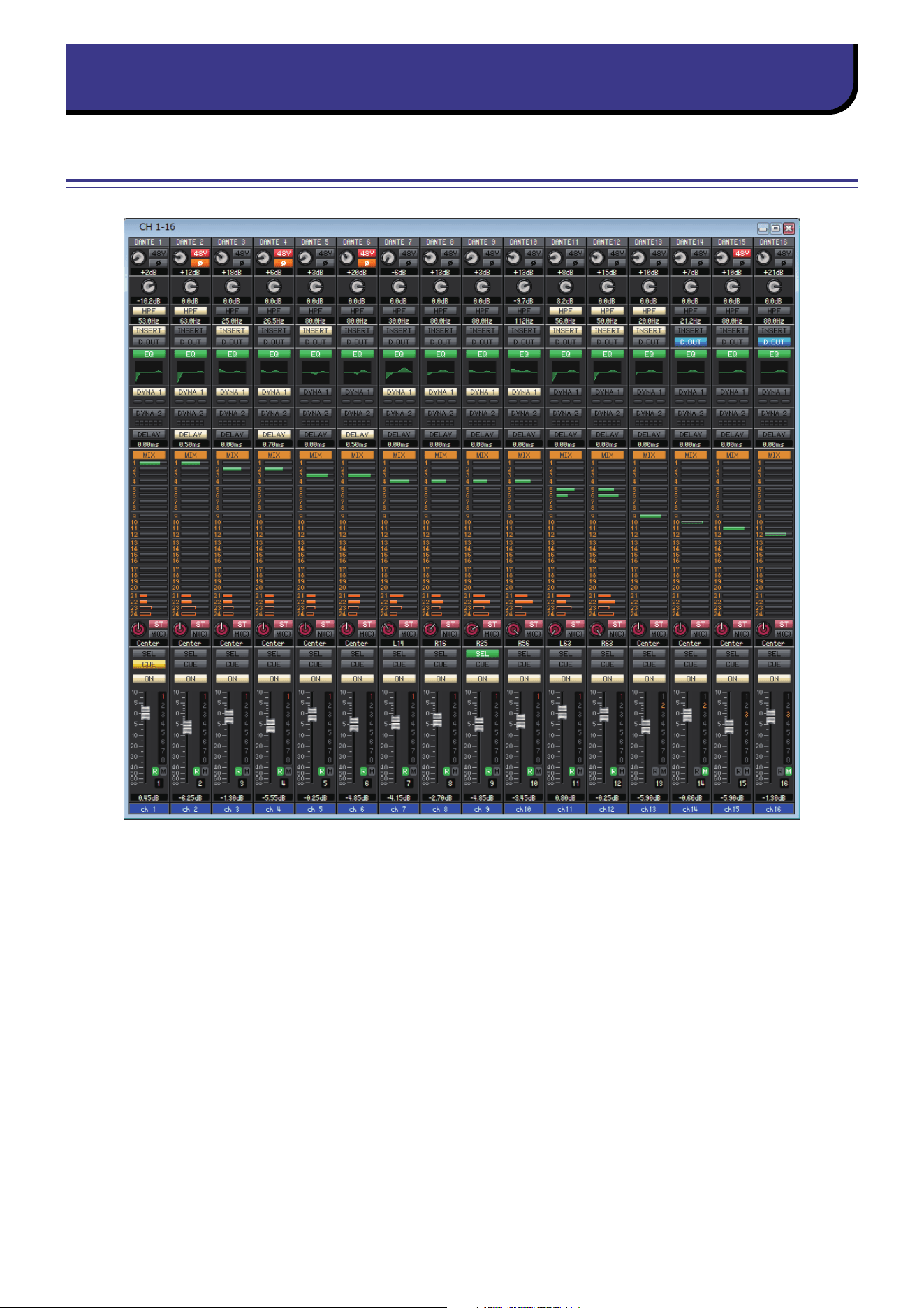Click the ch11 fader handle
This screenshot has width=924, height=1308.
coord(562,712)
